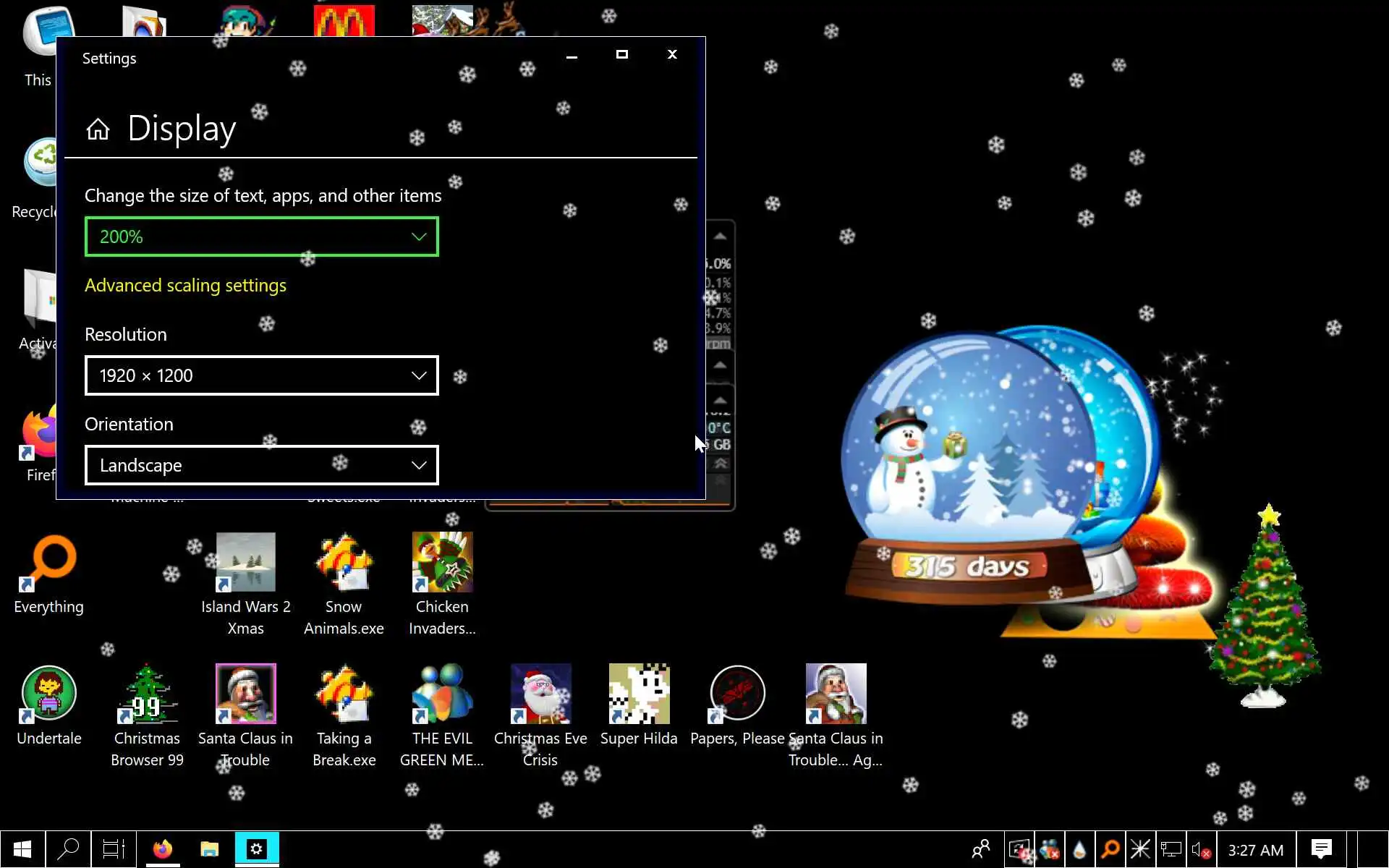The image size is (1389, 868).
Task: Launch Christmas Browser 99 icon
Action: (147, 694)
